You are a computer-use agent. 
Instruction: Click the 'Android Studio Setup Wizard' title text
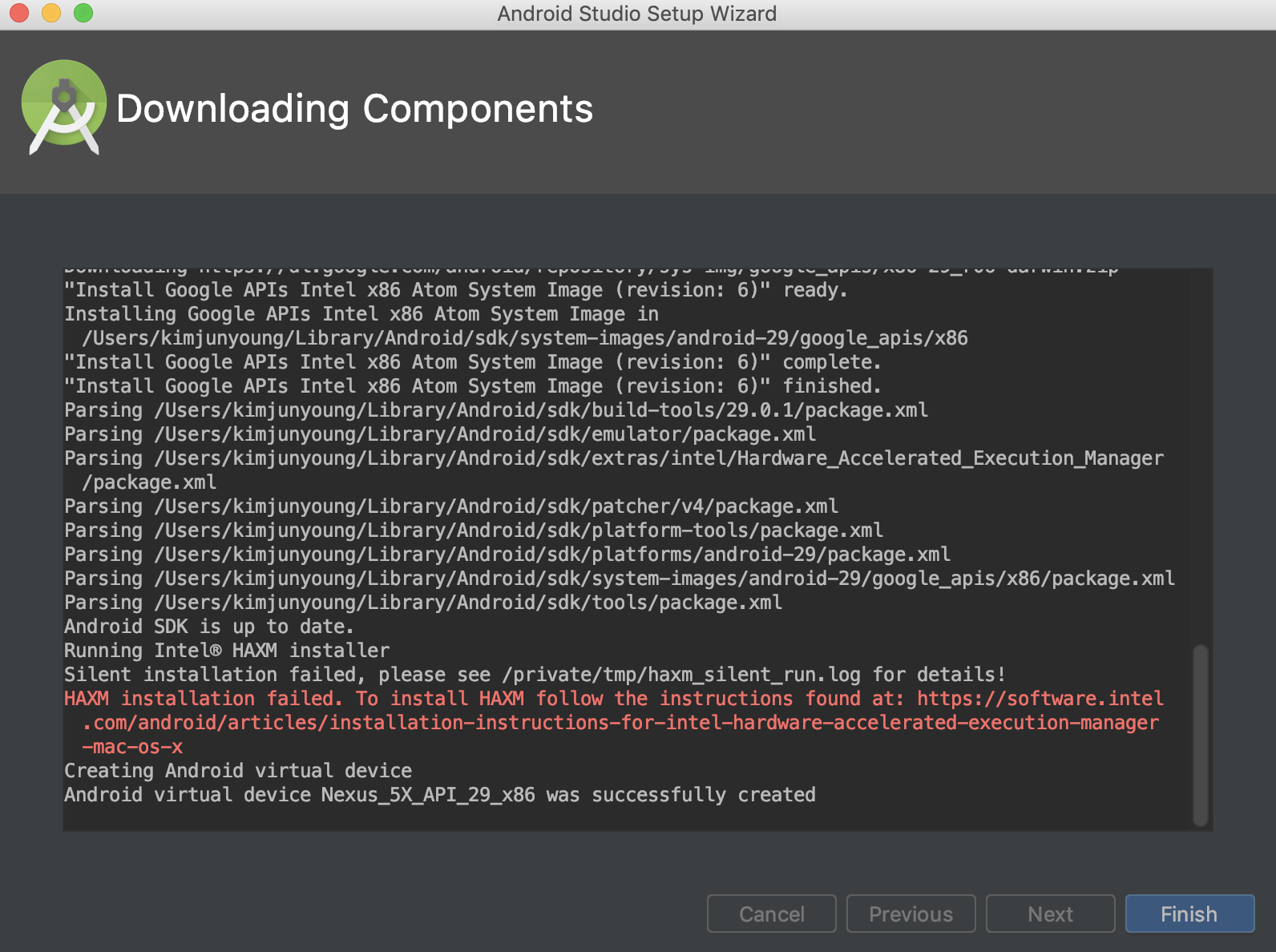(x=637, y=14)
